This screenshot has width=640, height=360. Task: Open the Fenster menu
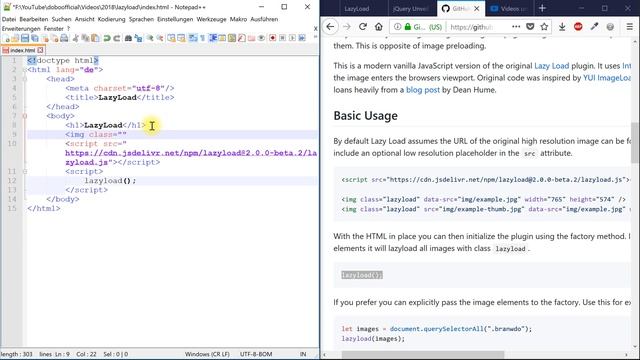(x=53, y=29)
